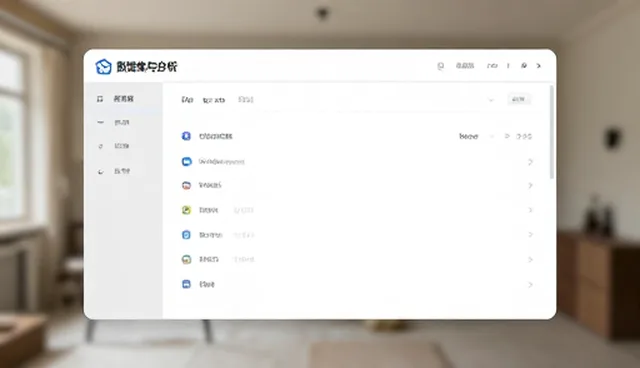640x368 pixels.
Task: Click the grey secondary text in the fourth row
Action: click(244, 210)
